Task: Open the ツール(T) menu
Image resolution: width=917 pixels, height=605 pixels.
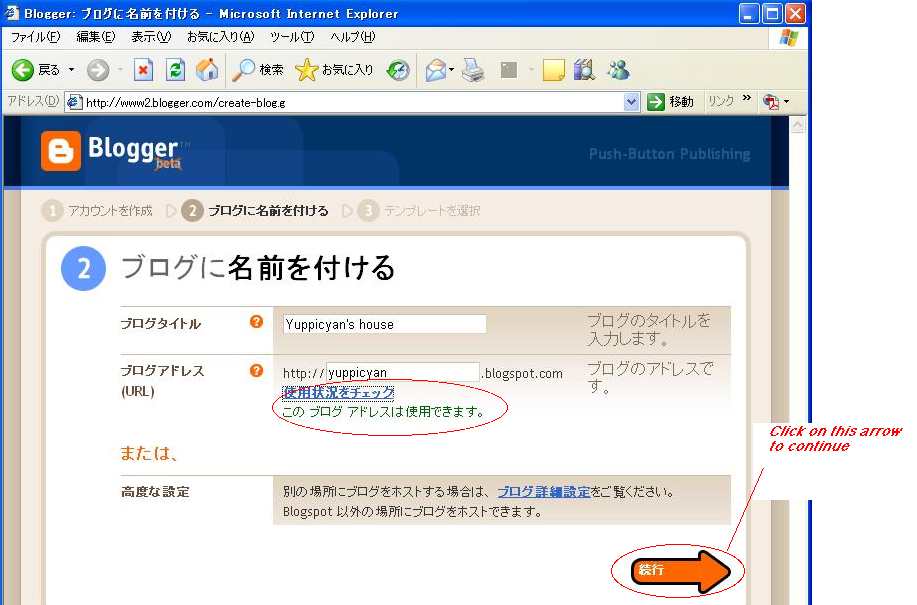Action: coord(292,37)
